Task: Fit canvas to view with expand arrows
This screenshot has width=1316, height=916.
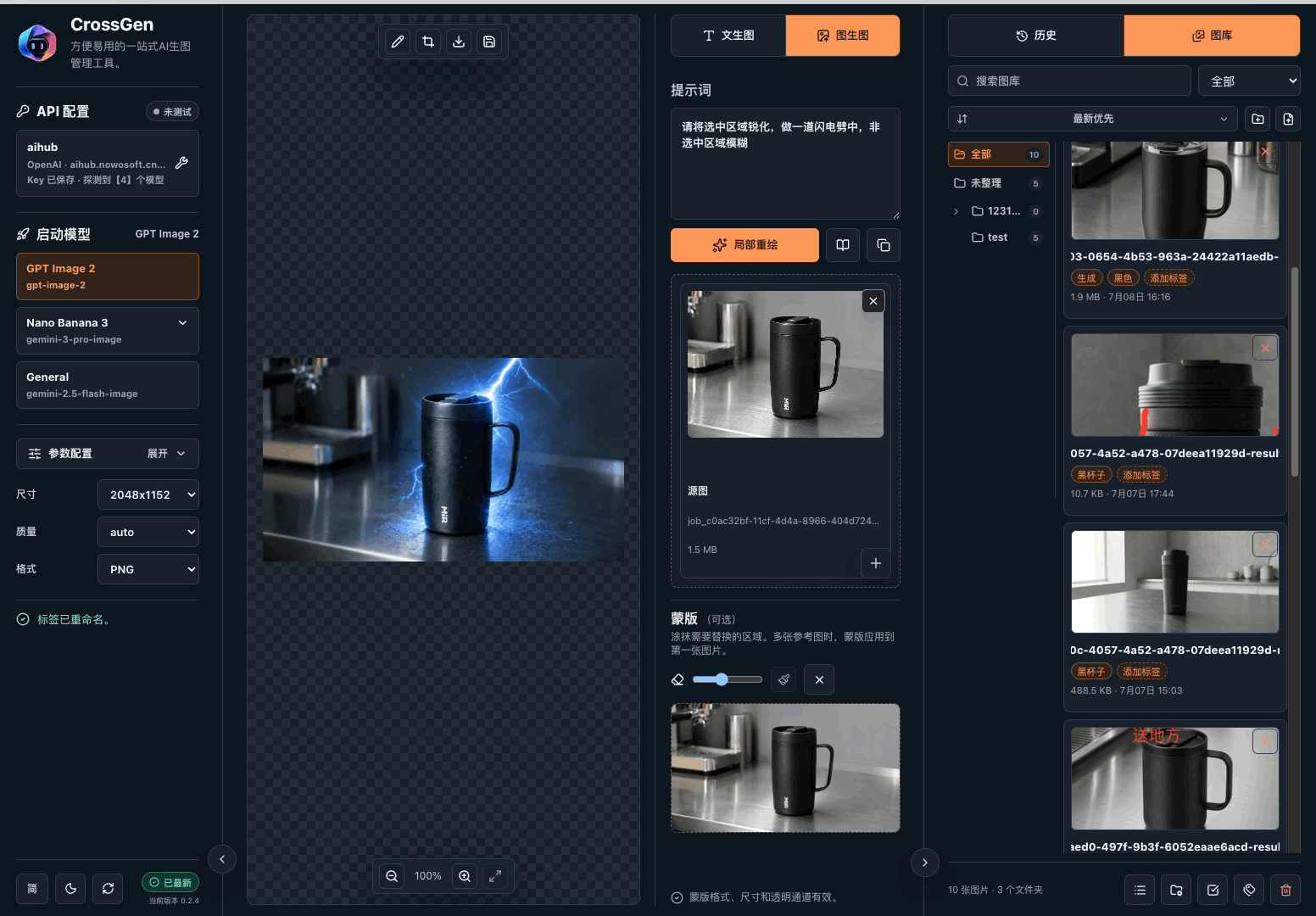Action: pyautogui.click(x=495, y=876)
